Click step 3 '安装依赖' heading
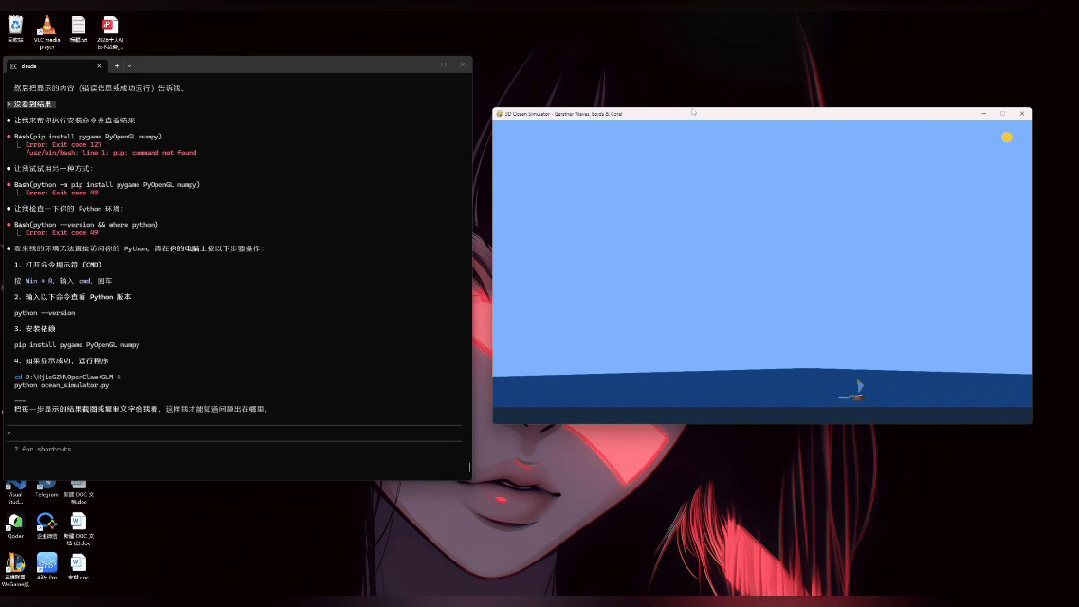Screen dimensions: 1079x607 (x=34, y=328)
